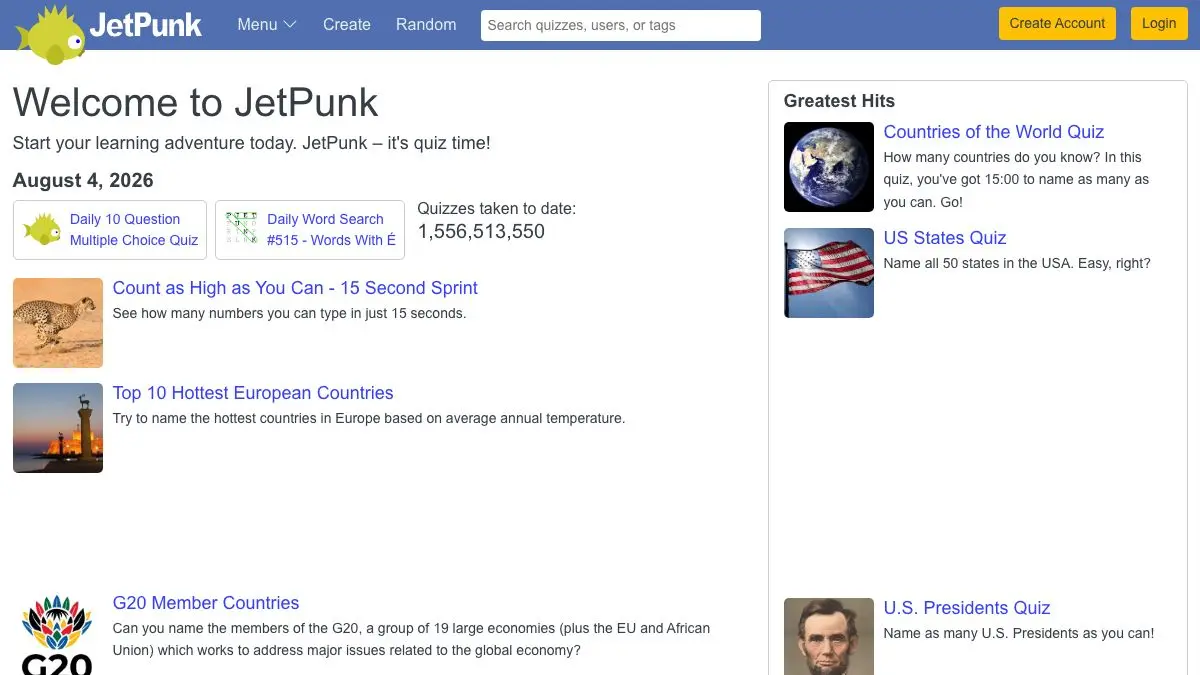Screen dimensions: 1200x675
Task: Open the Create page link
Action: (347, 24)
